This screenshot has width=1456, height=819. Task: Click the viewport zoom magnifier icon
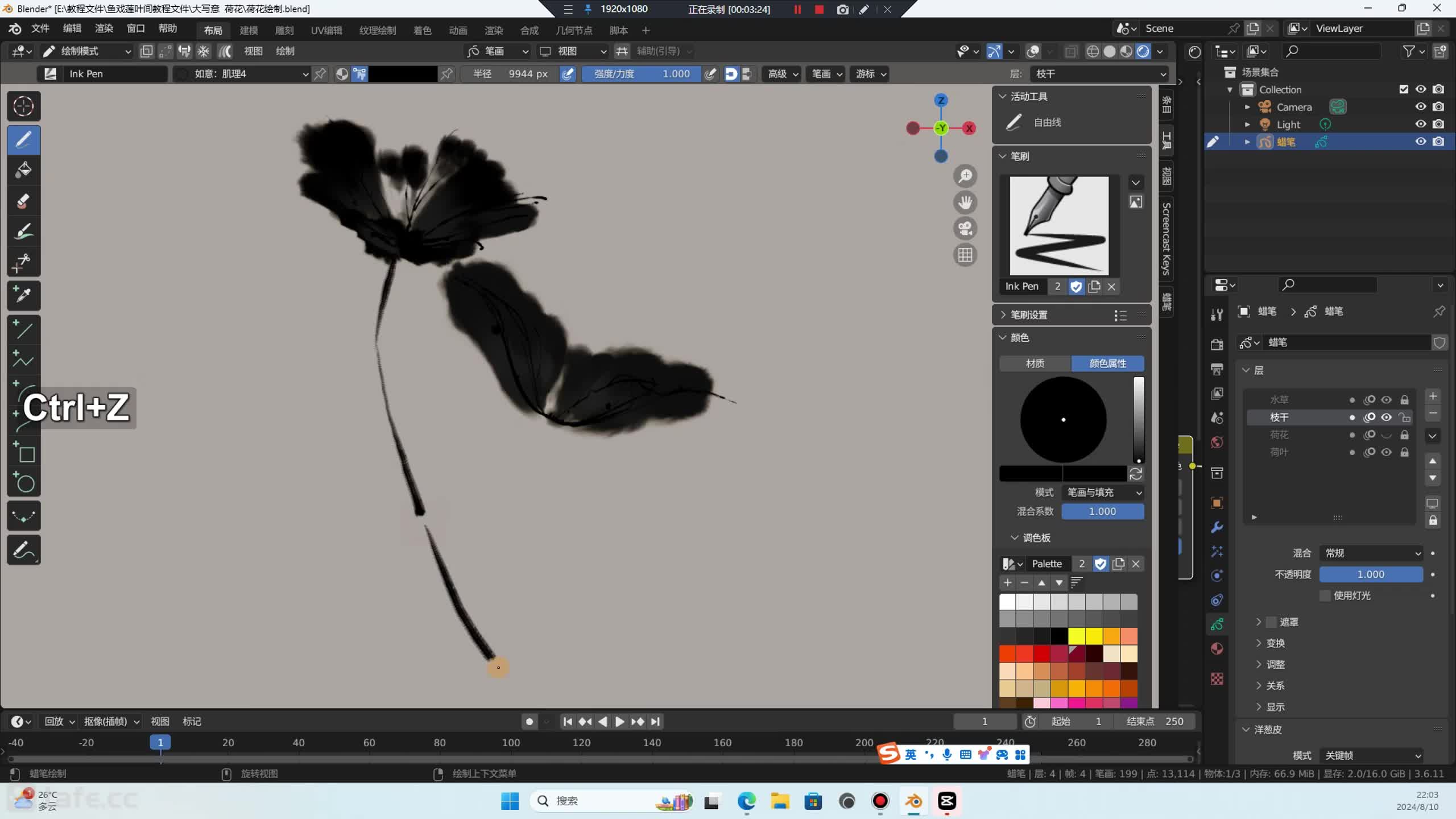[x=965, y=176]
